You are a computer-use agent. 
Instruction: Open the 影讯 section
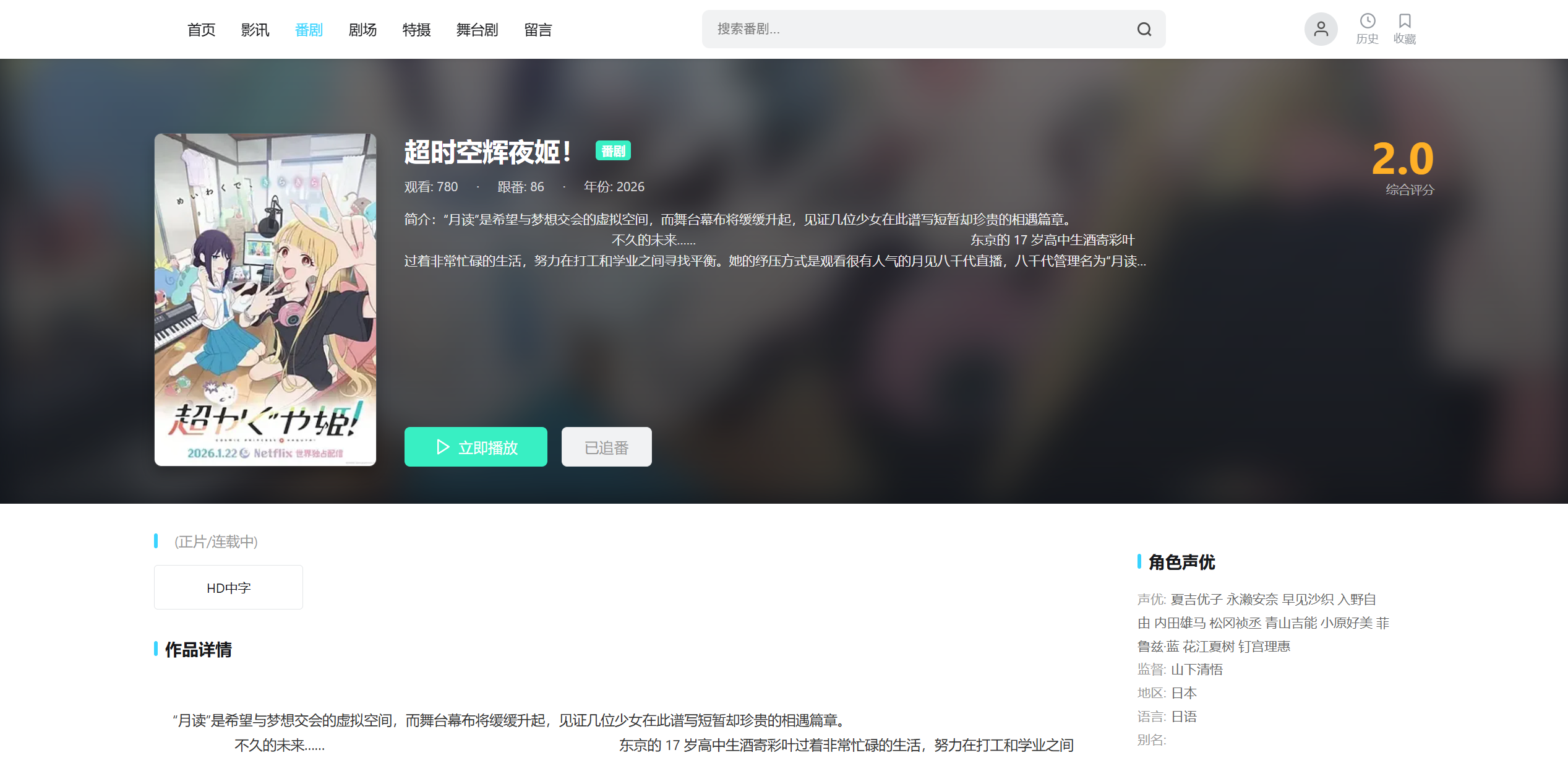pos(255,29)
